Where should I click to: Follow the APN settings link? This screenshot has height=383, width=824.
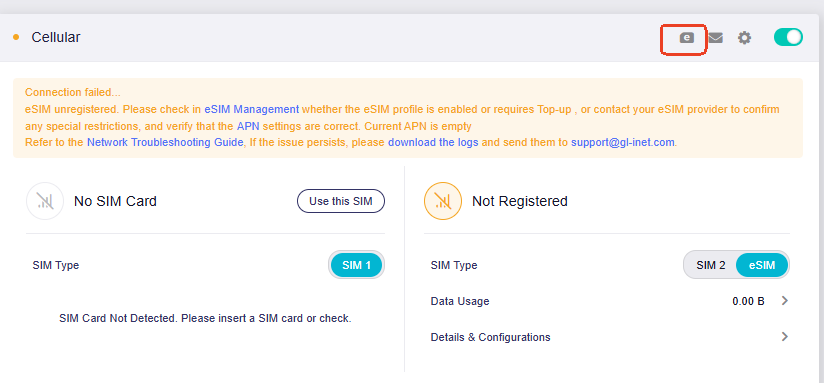[x=248, y=126]
